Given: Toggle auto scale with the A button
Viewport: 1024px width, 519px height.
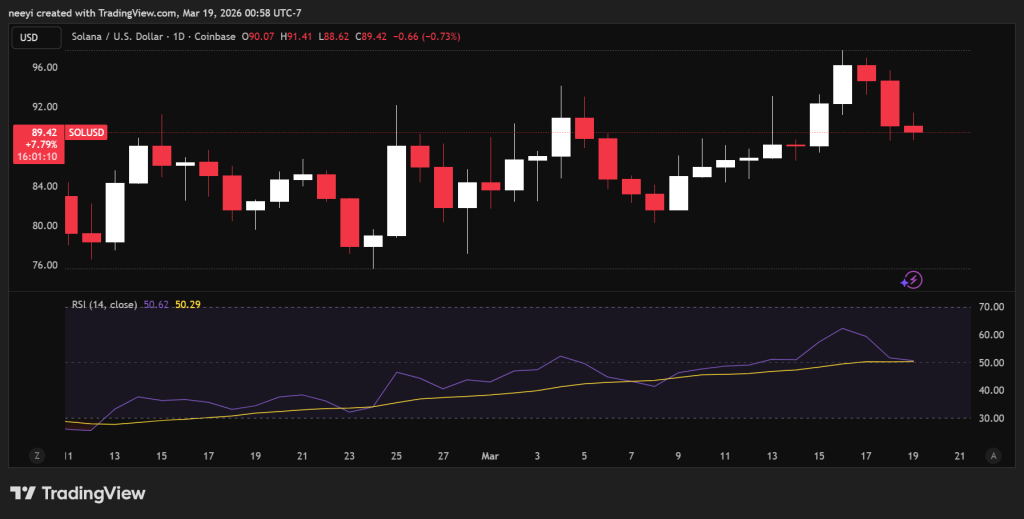Looking at the screenshot, I should point(993,456).
